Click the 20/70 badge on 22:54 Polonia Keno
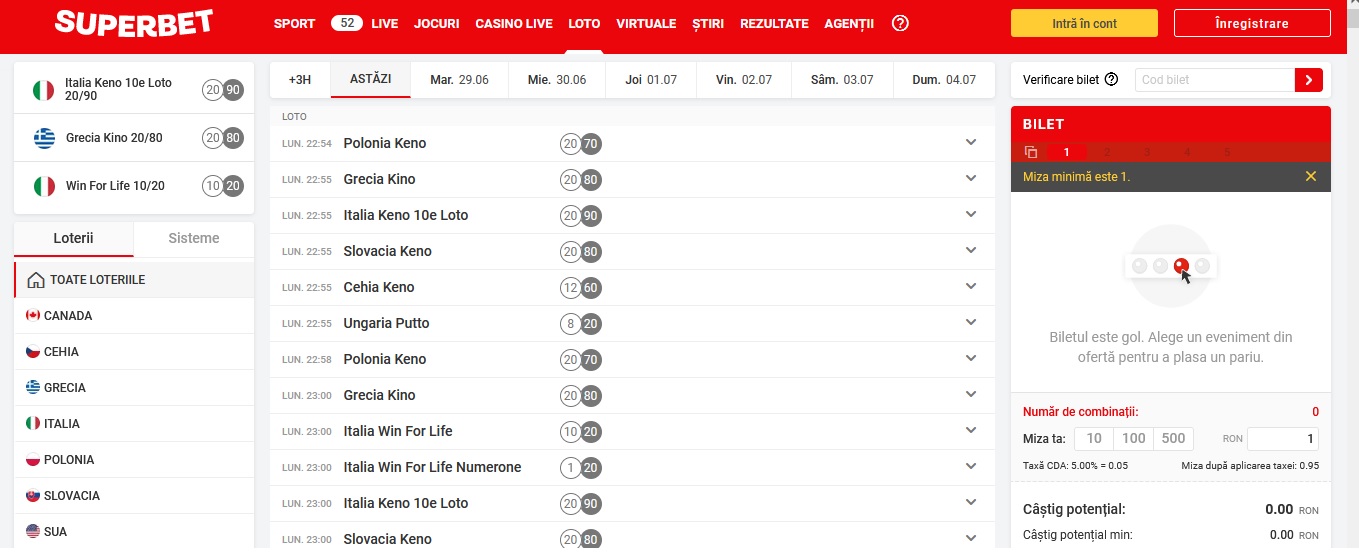The image size is (1359, 558). (581, 144)
